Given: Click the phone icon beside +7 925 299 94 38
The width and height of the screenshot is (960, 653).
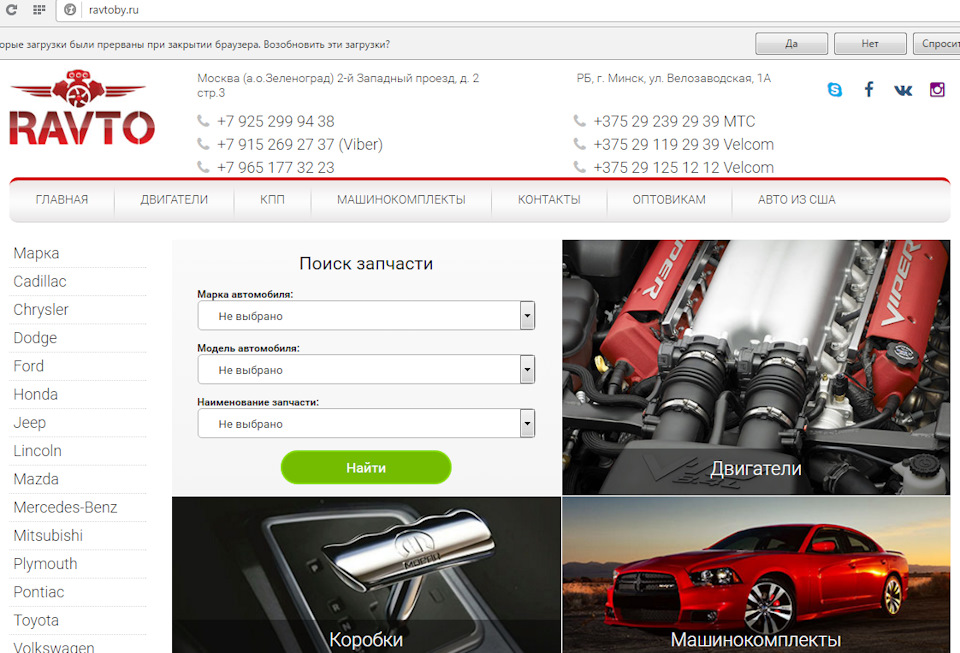Looking at the screenshot, I should pos(203,120).
